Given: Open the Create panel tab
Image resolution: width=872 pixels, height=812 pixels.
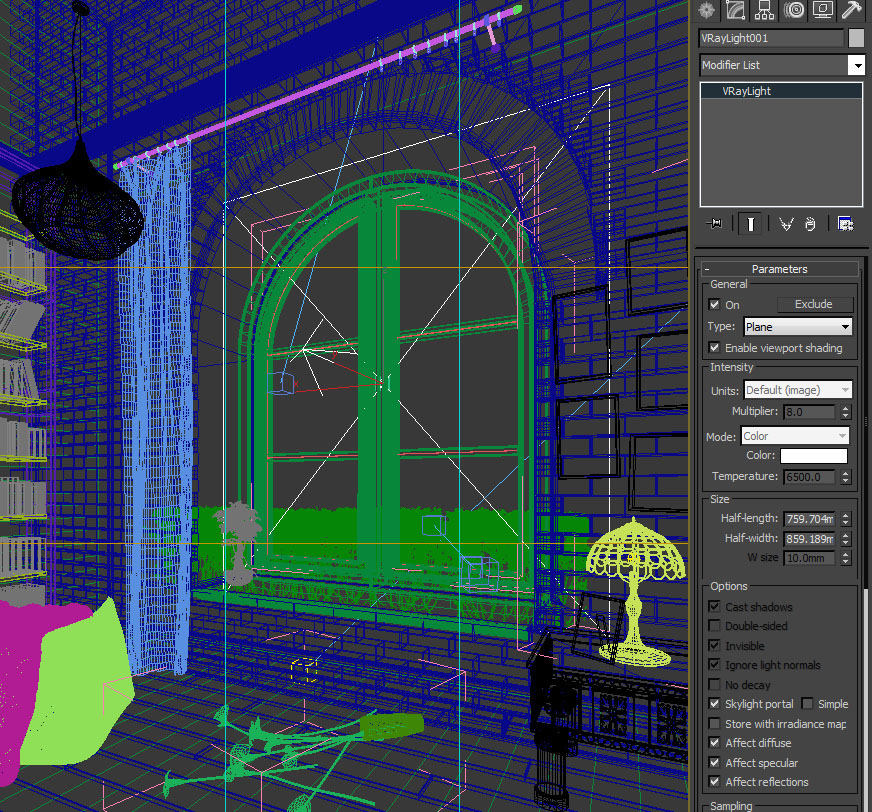Looking at the screenshot, I should tap(707, 10).
